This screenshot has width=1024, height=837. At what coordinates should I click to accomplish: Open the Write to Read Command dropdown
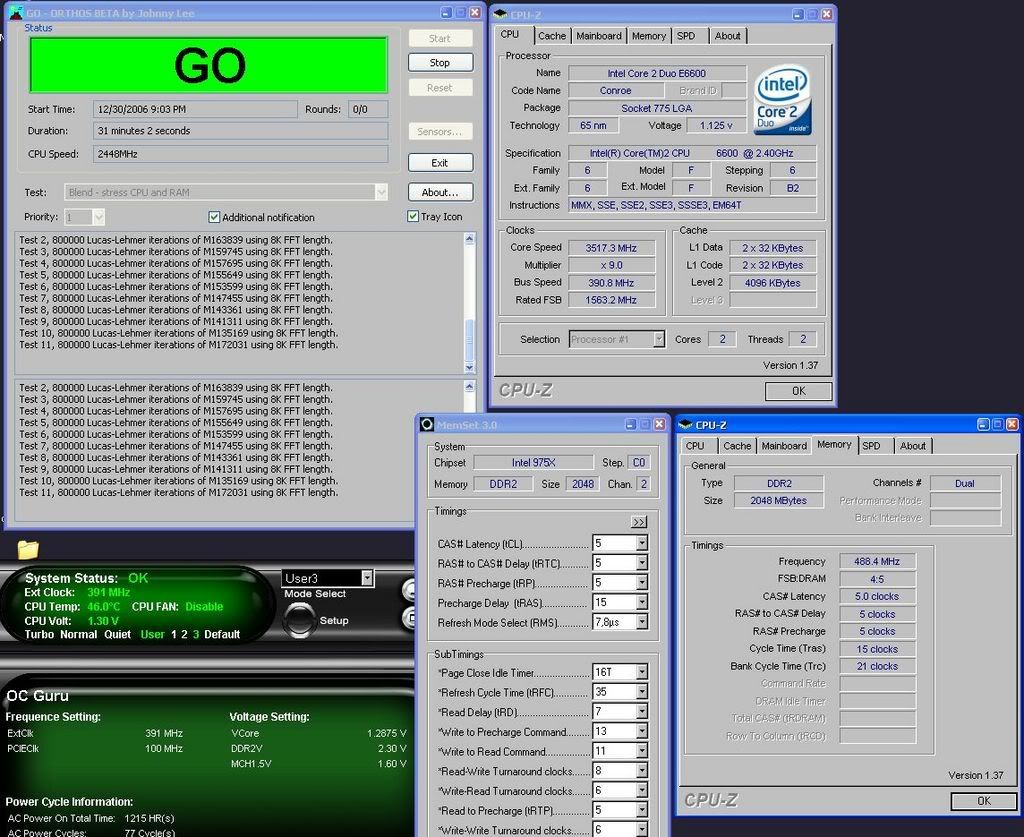[642, 751]
